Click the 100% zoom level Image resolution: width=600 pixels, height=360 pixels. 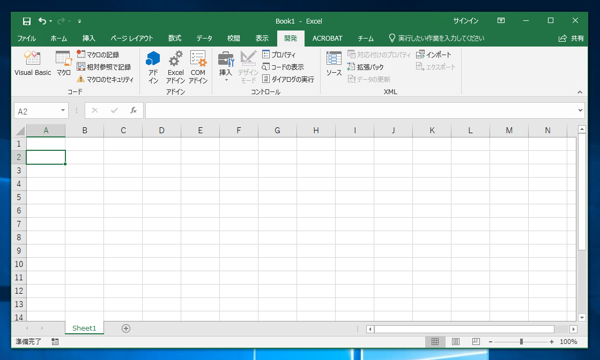click(569, 342)
